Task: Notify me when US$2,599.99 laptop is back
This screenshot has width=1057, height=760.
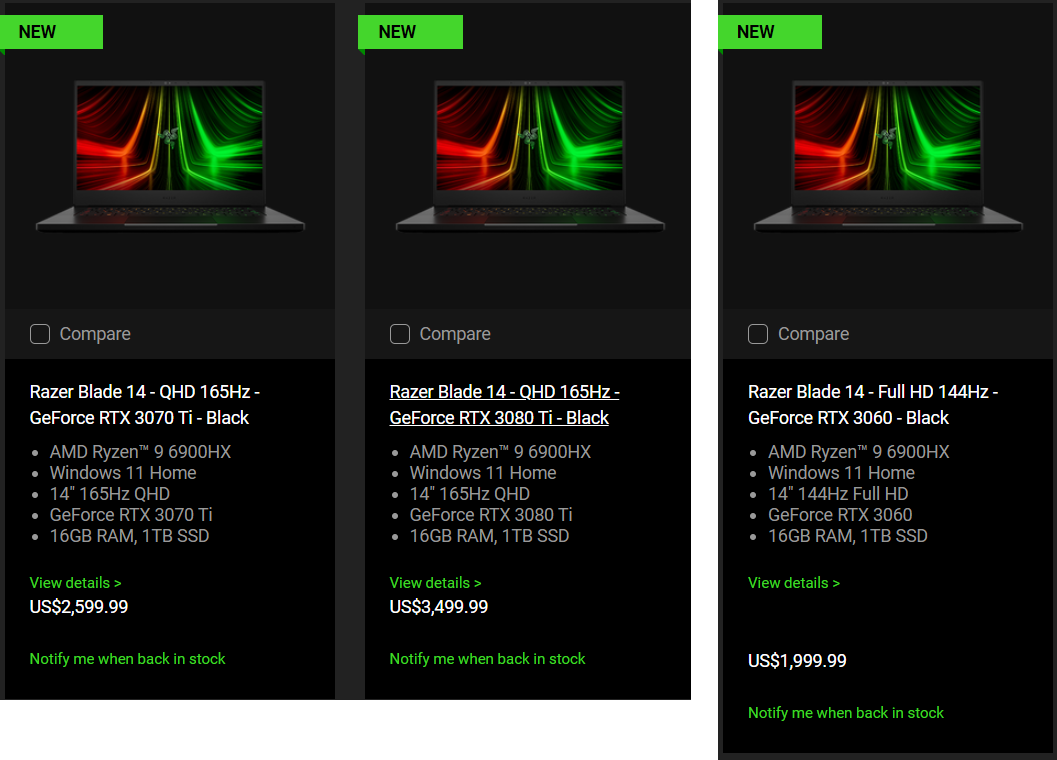Action: [127, 659]
